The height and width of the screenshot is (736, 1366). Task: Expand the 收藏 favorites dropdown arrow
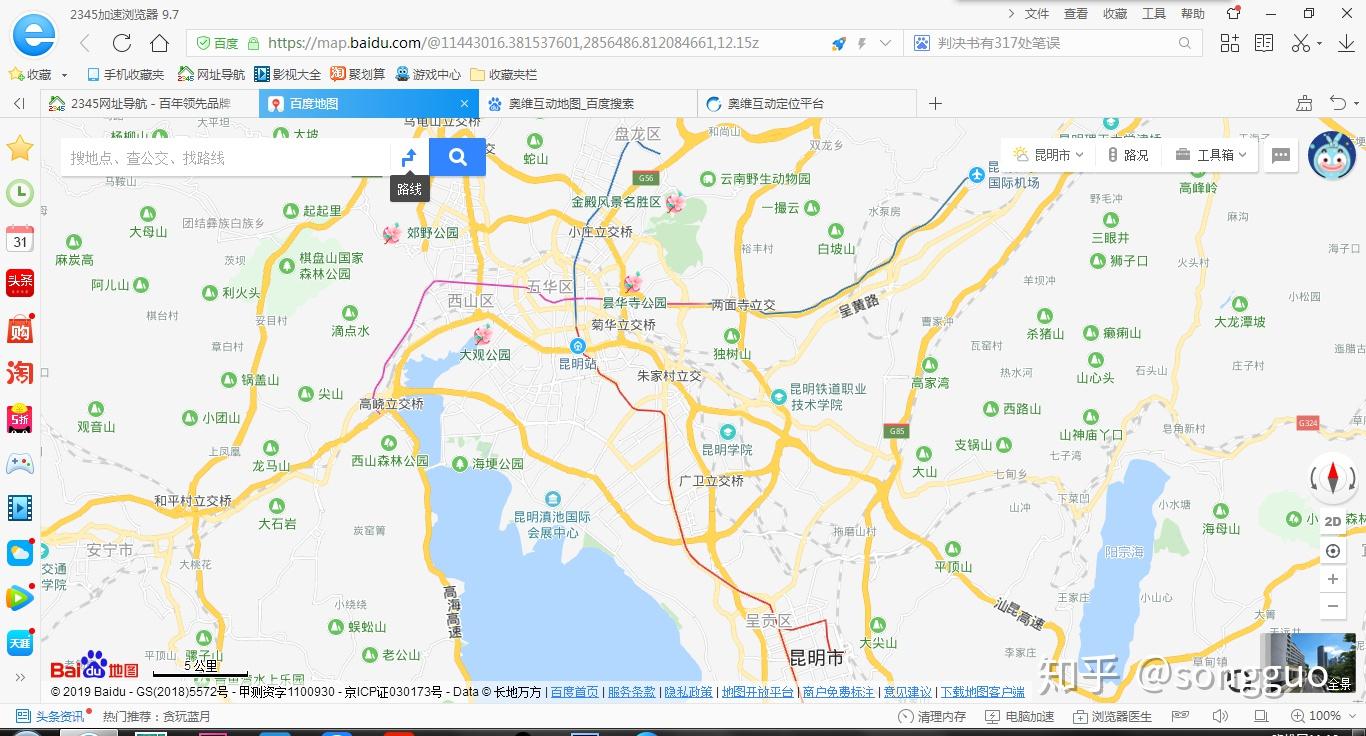(65, 75)
